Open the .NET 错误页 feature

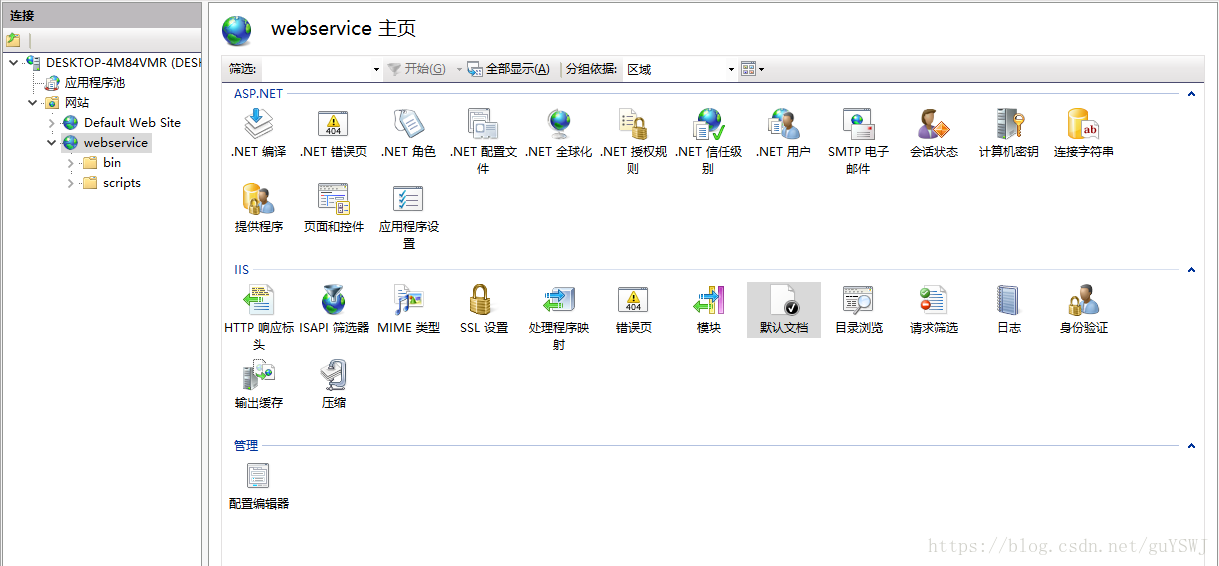pos(333,134)
